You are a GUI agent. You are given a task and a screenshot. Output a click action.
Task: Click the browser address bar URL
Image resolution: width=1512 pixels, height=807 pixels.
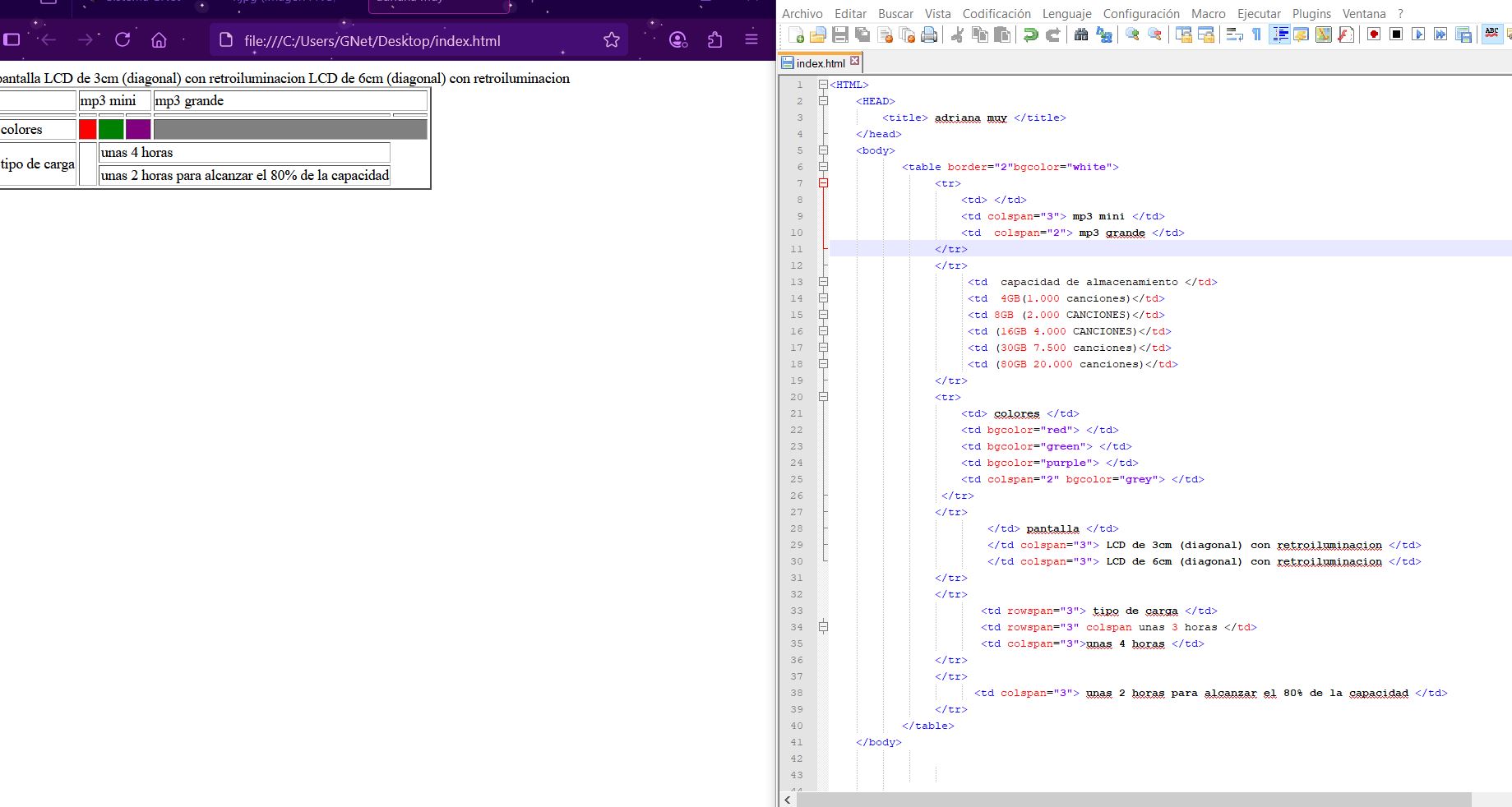(x=372, y=41)
